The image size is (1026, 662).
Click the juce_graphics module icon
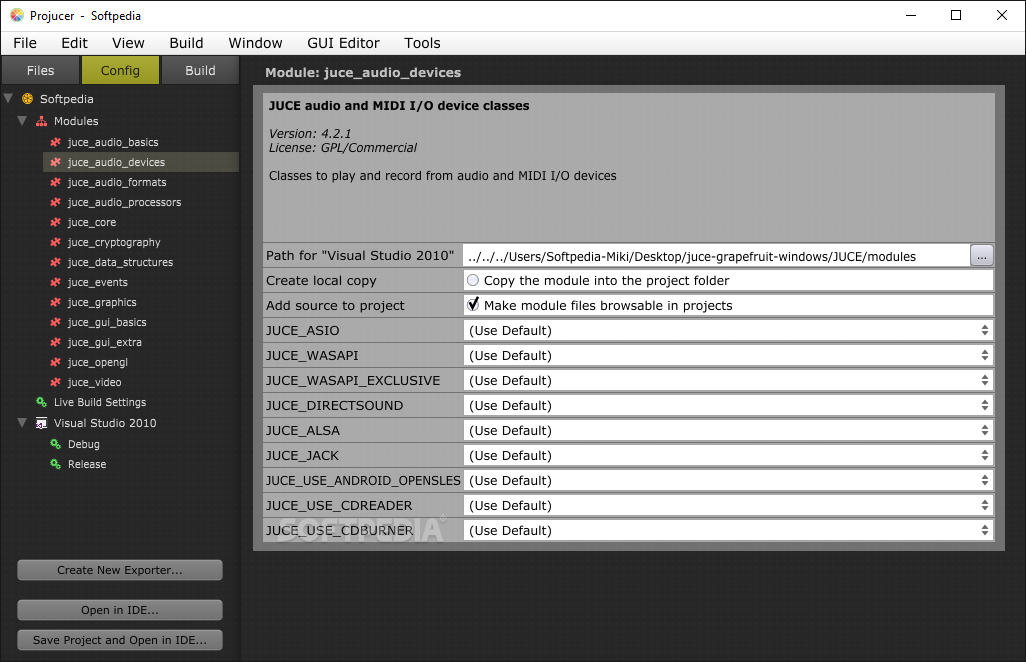click(56, 302)
